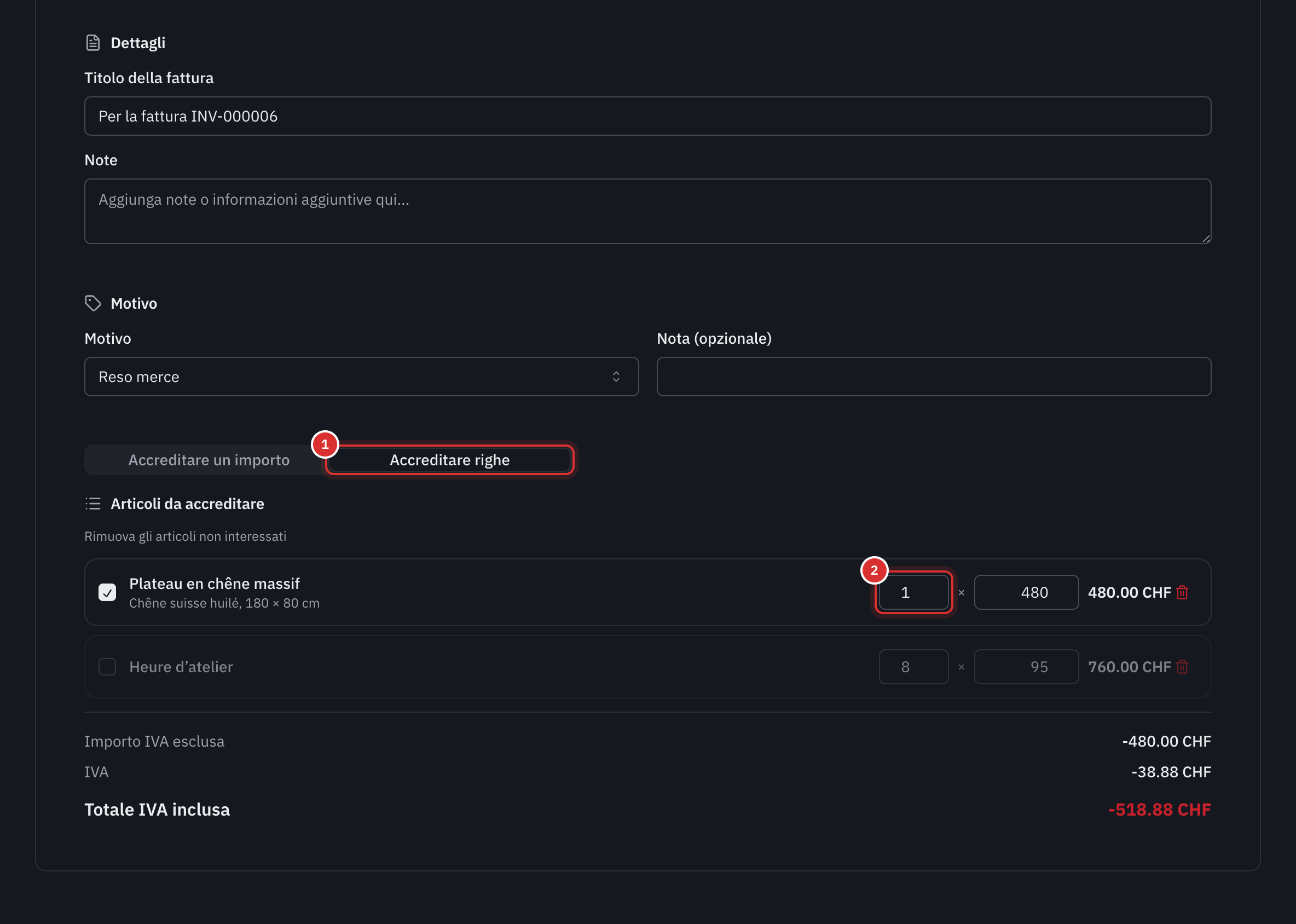Click the Plateau en chêne massif title
The width and height of the screenshot is (1296, 924).
pyautogui.click(x=214, y=584)
